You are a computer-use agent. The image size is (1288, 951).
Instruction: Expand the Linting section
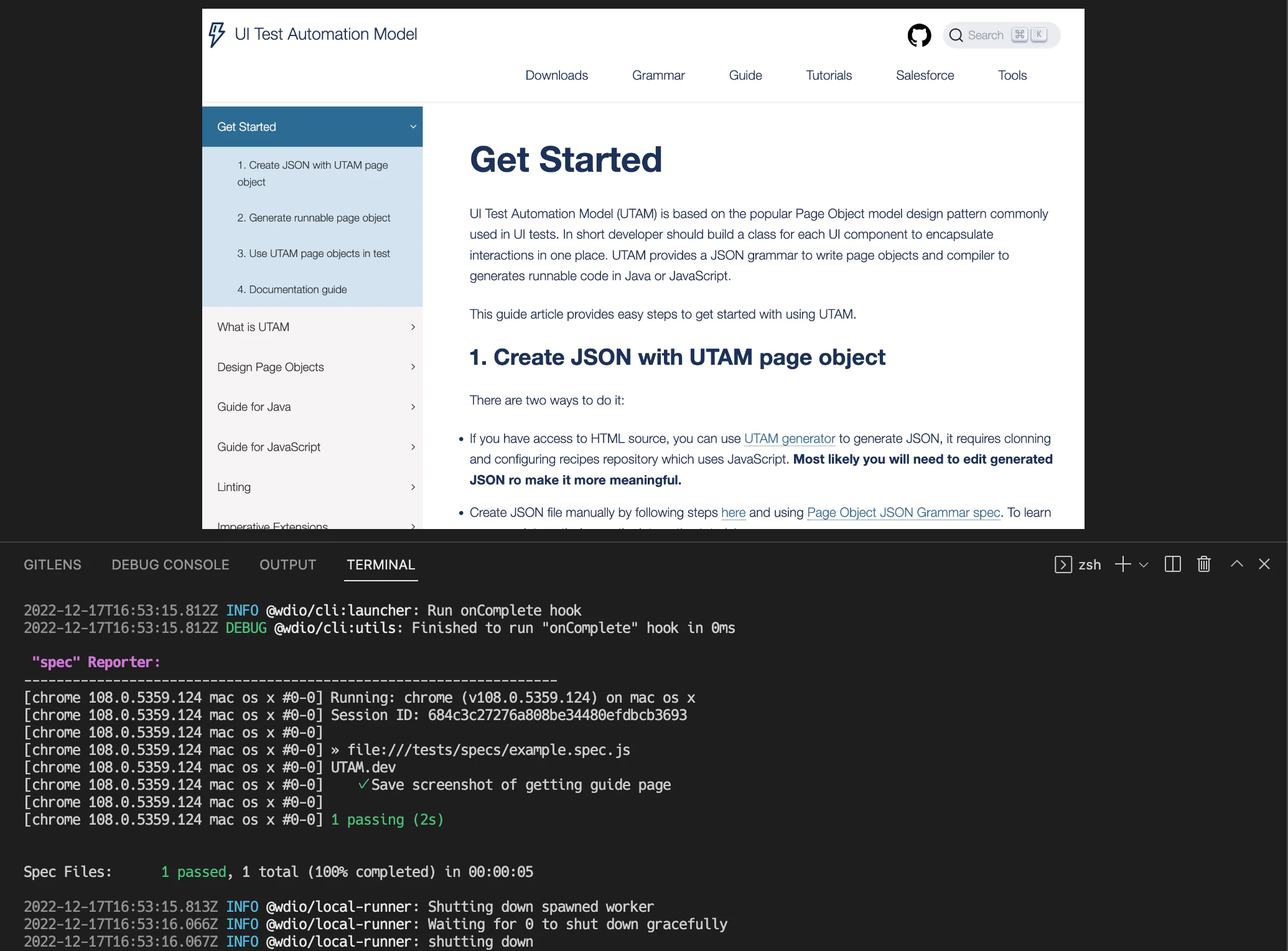(x=312, y=487)
